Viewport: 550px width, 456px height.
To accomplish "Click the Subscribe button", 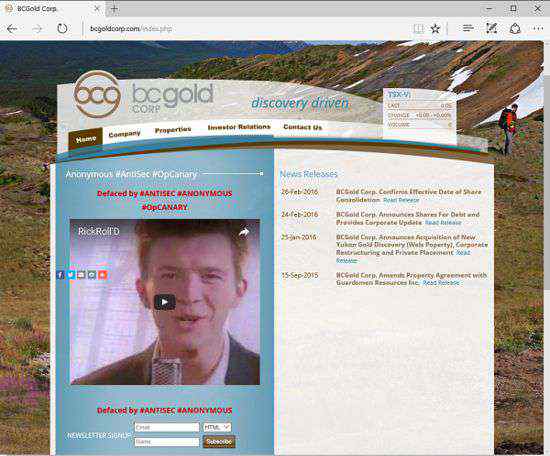I will tap(219, 442).
